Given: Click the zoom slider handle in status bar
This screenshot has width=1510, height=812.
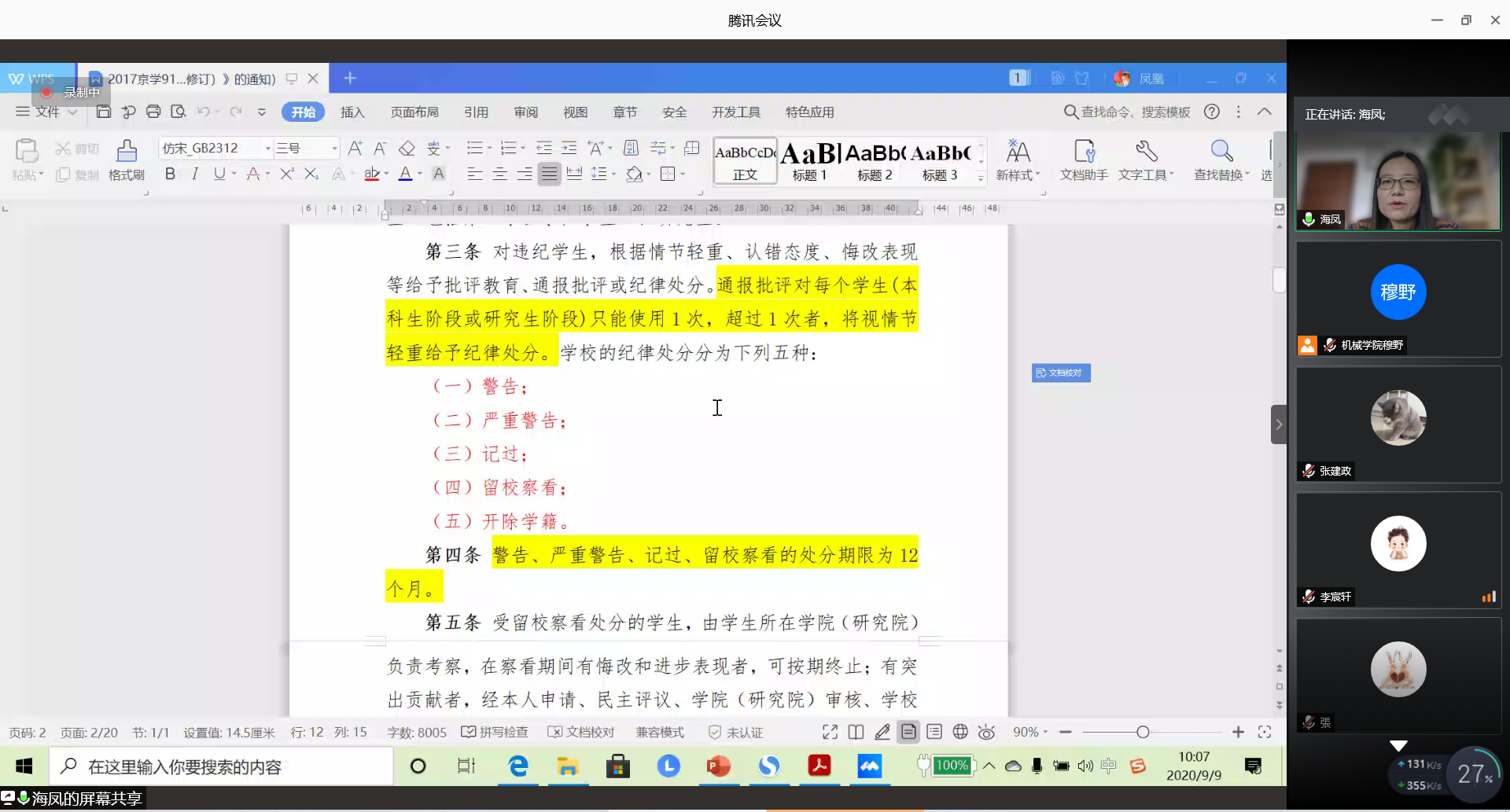Looking at the screenshot, I should (x=1143, y=732).
